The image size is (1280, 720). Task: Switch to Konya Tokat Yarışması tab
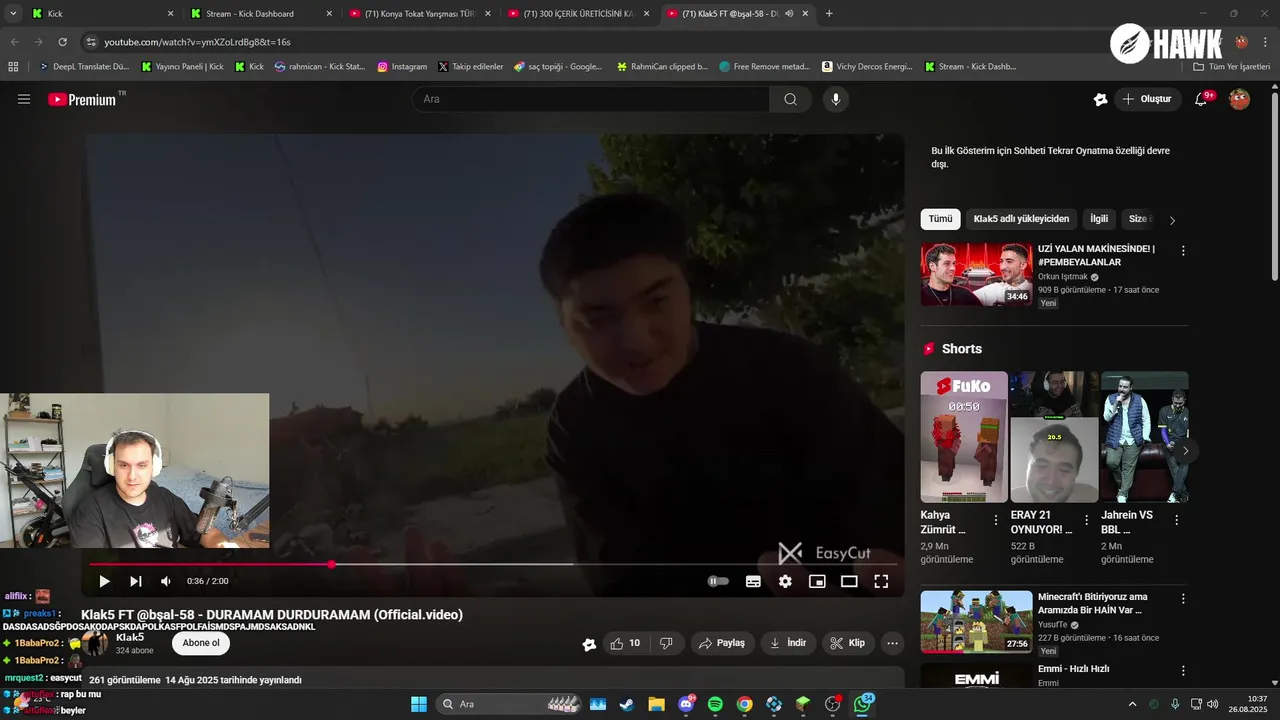(420, 14)
